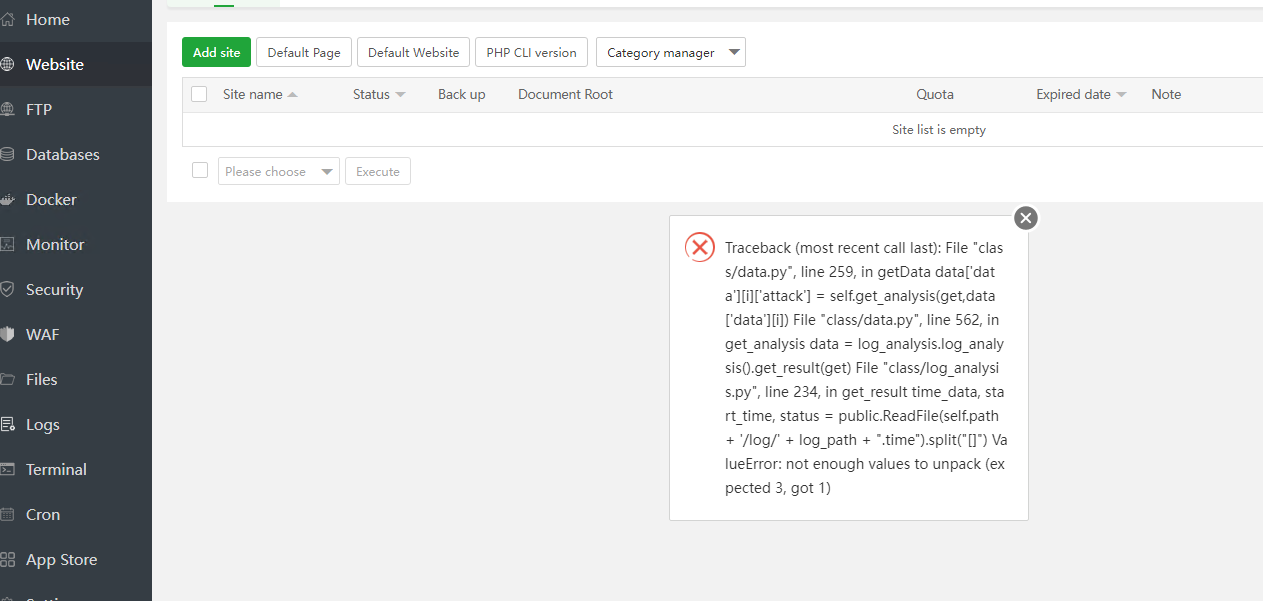Screen dimensions: 1263x601
Task: Click the Terminal sidebar icon
Action: 7,470
